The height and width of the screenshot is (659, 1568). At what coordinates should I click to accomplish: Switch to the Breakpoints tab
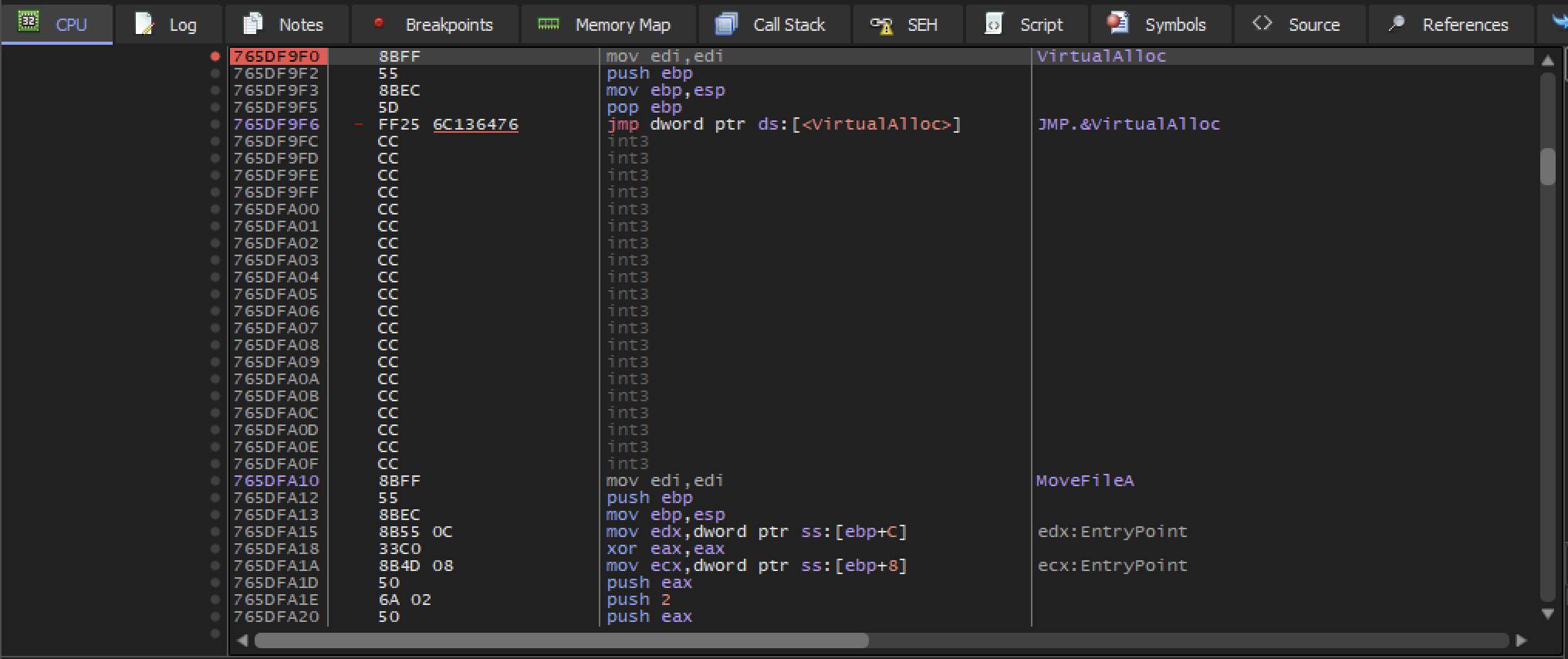point(435,24)
